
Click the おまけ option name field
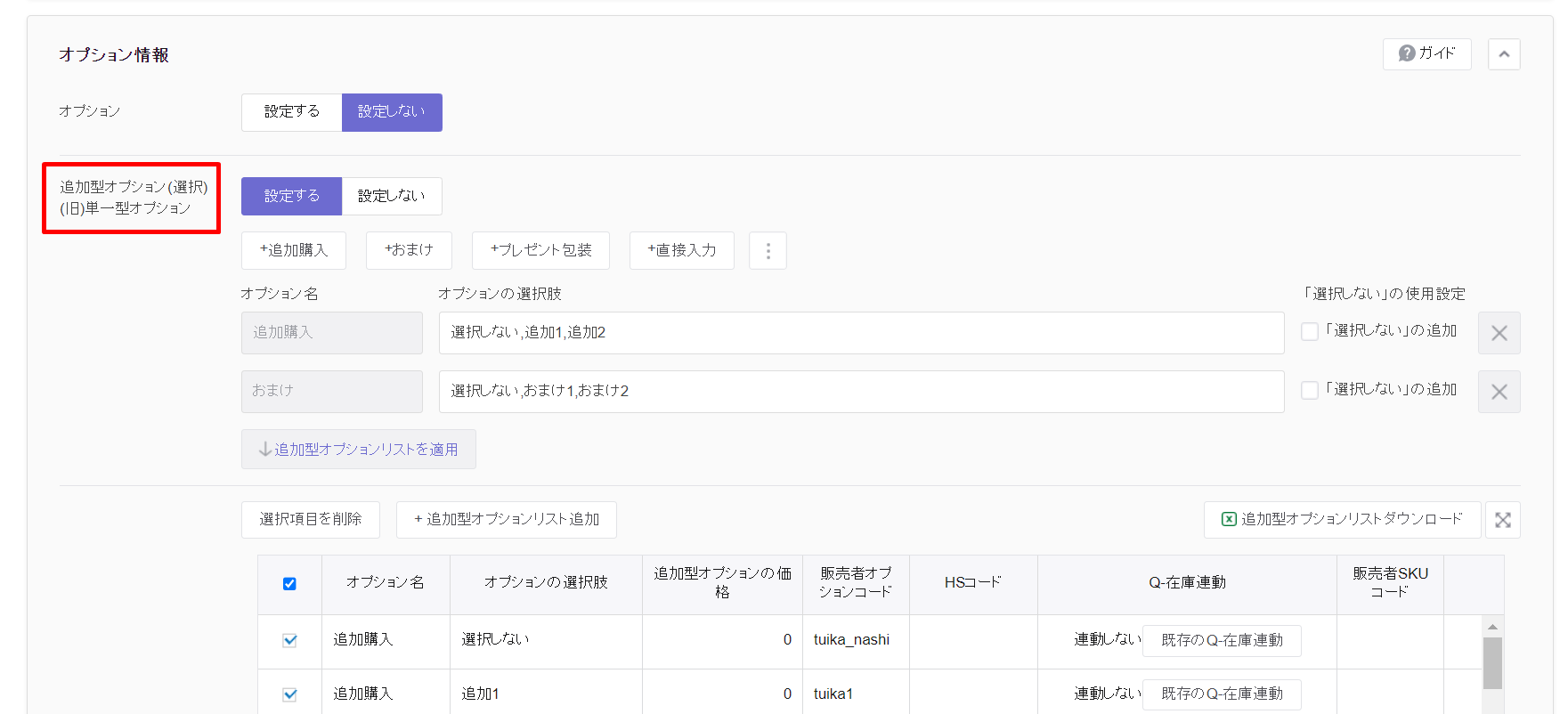(332, 391)
